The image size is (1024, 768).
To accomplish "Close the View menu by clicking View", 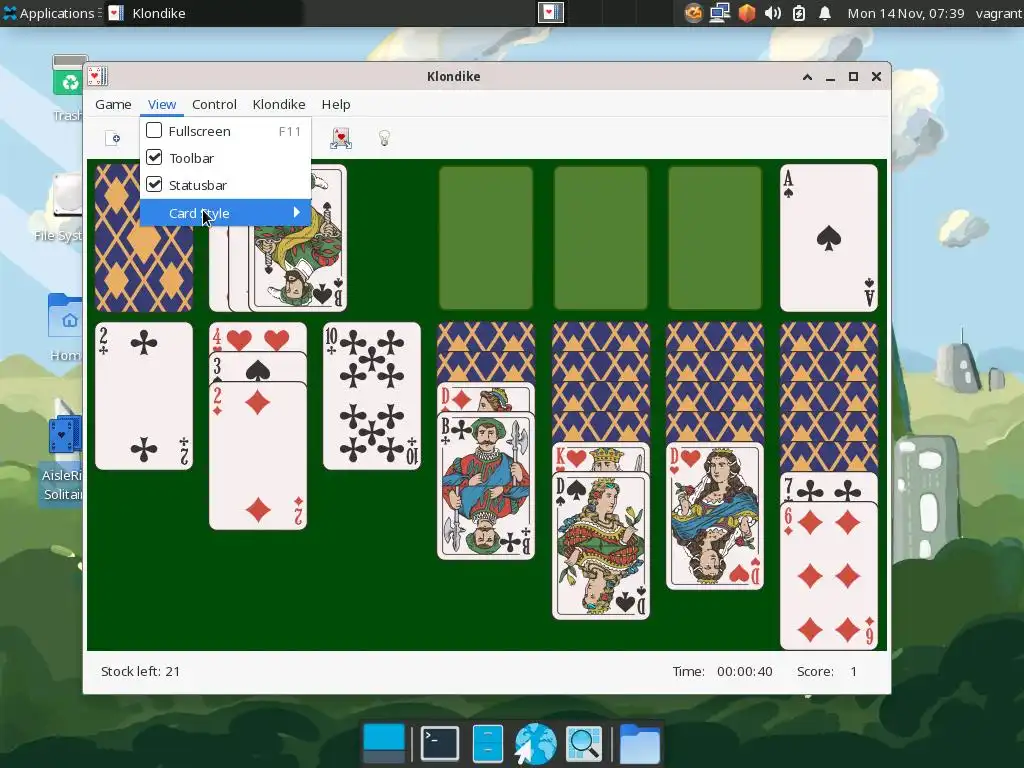I will click(161, 104).
